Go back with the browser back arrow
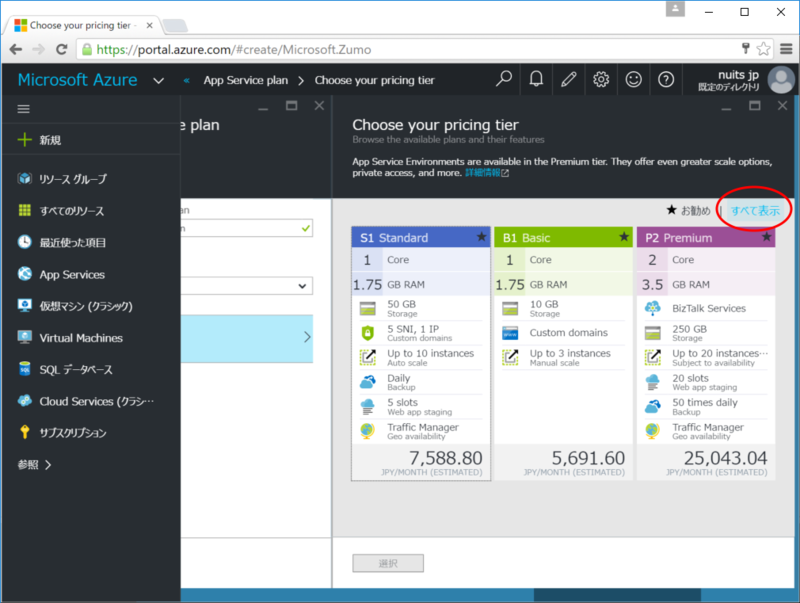Image resolution: width=800 pixels, height=603 pixels. click(16, 49)
